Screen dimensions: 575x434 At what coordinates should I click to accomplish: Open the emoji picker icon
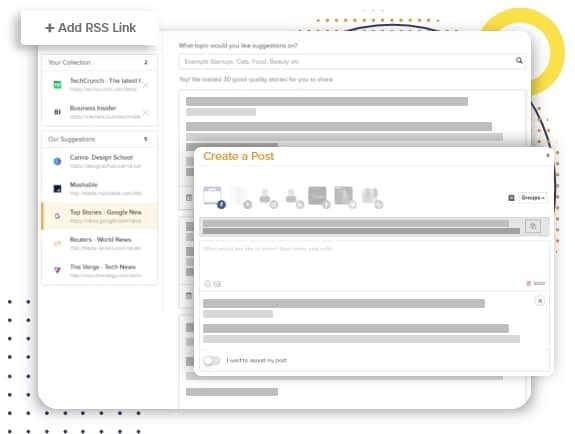click(x=208, y=284)
